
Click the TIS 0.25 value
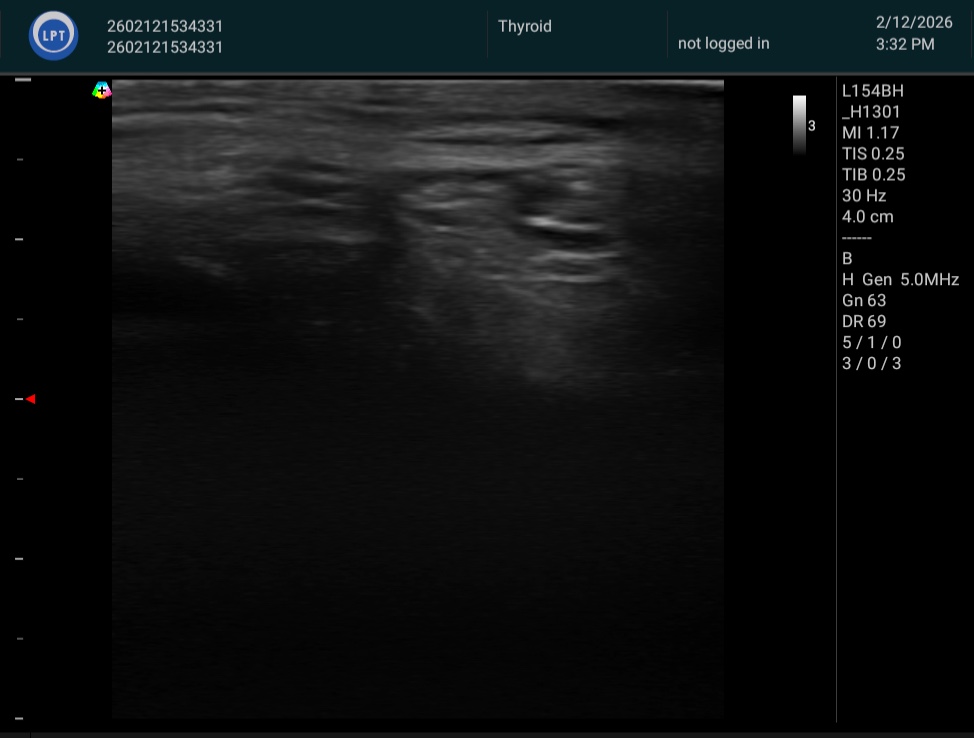pos(873,154)
